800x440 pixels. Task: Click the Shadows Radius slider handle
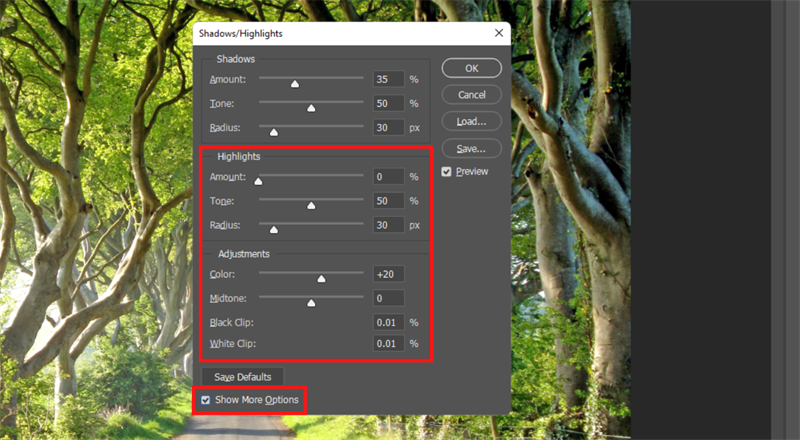274,132
